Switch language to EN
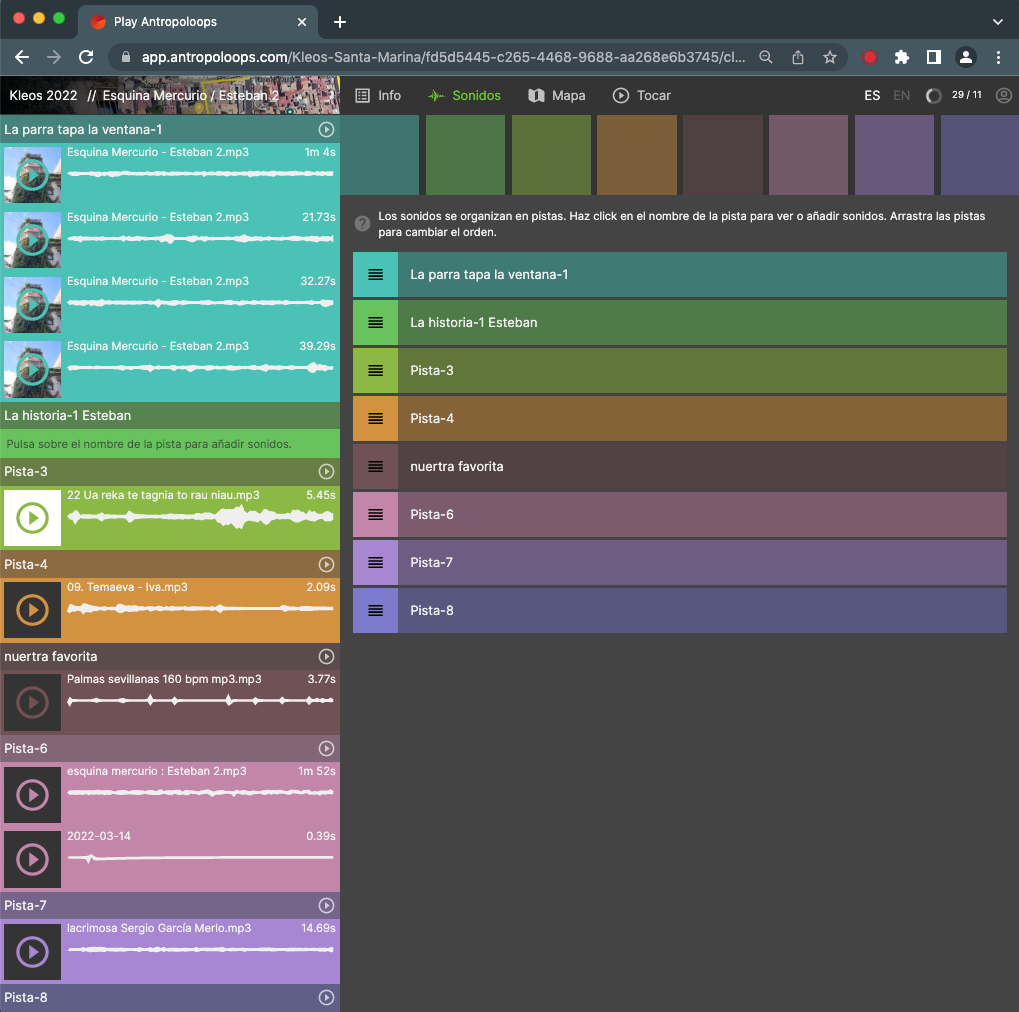 (x=901, y=96)
